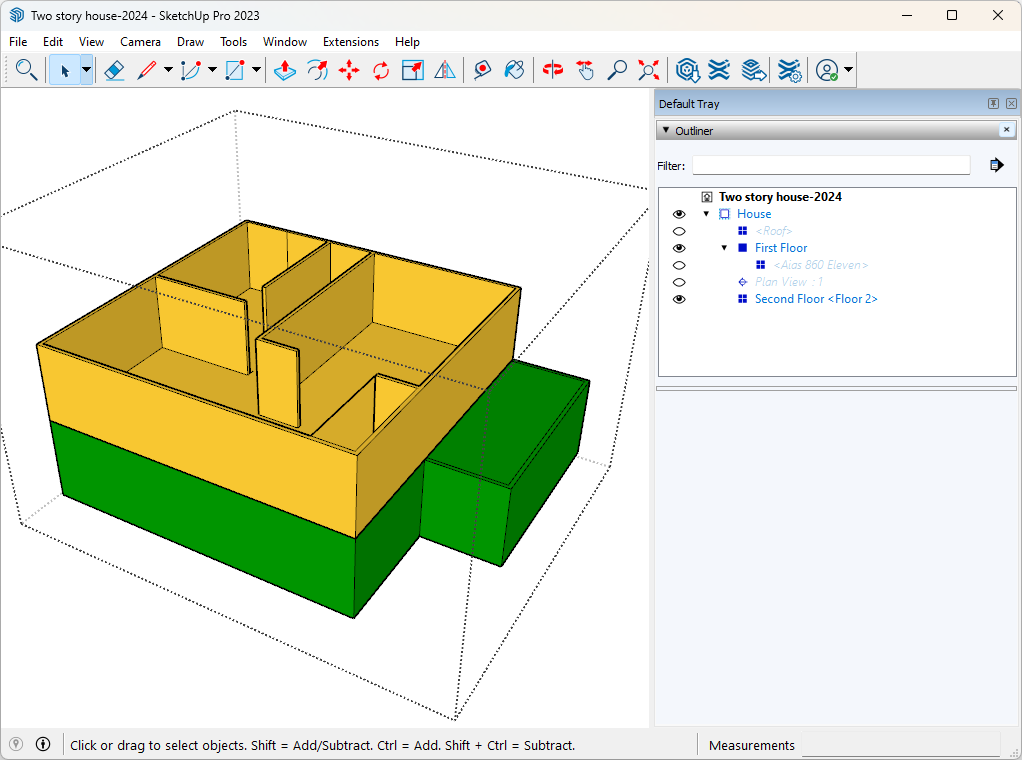This screenshot has height=760, width=1022.
Task: Click the Orbit camera tool
Action: coord(553,70)
